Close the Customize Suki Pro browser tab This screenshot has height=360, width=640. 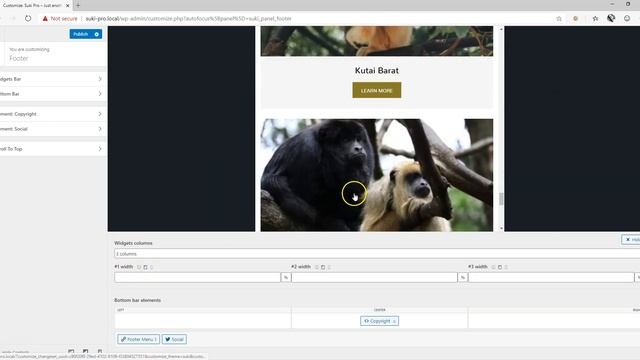tap(68, 6)
